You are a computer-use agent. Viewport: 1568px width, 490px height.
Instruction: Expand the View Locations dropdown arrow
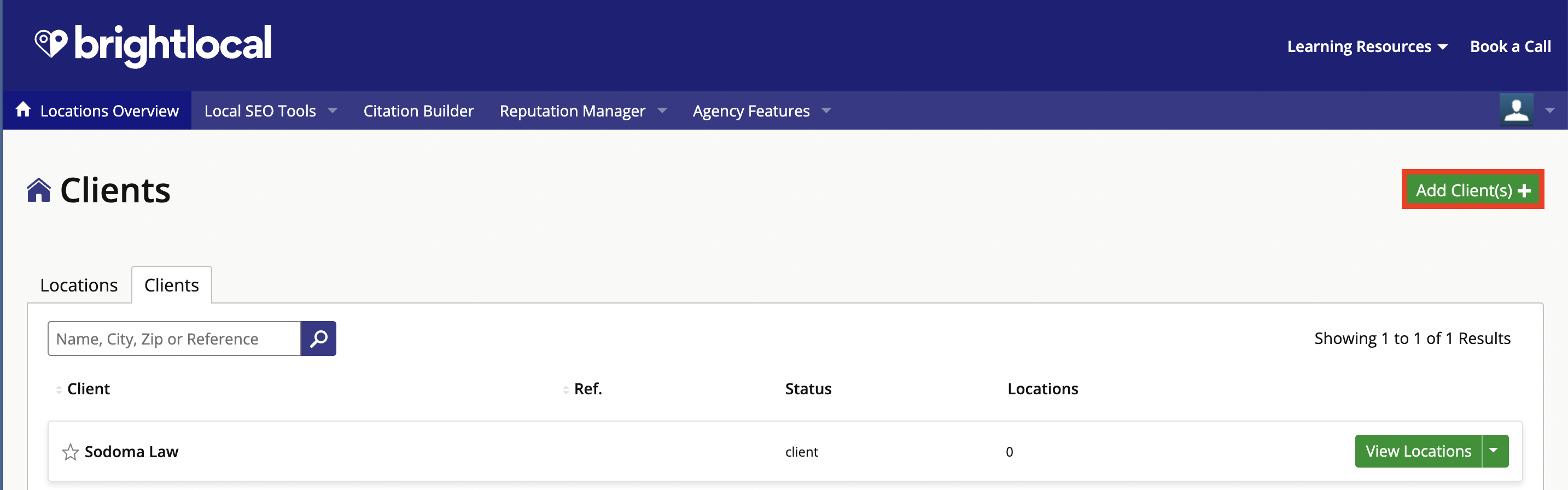point(1495,451)
